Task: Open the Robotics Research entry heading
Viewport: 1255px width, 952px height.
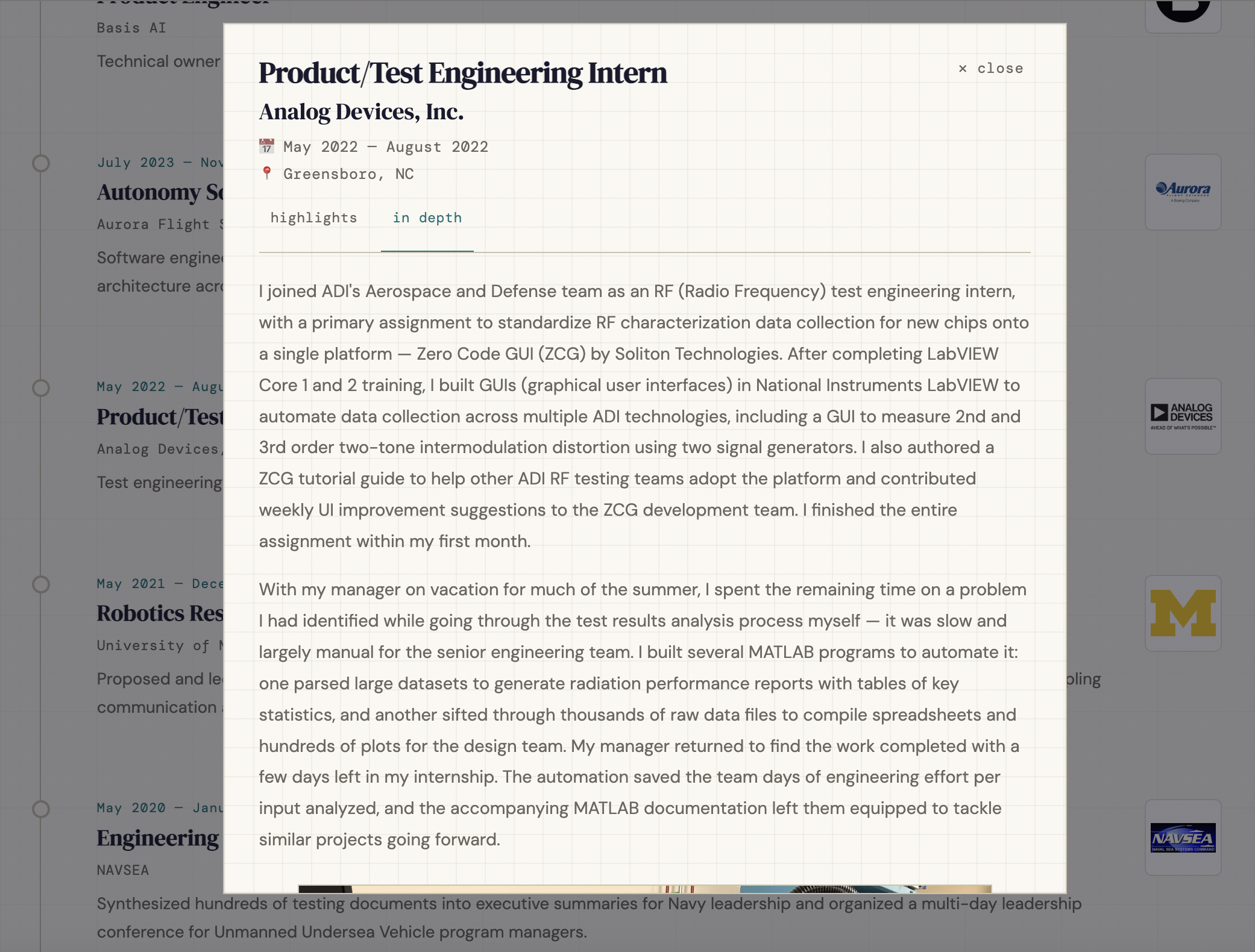Action: [160, 613]
